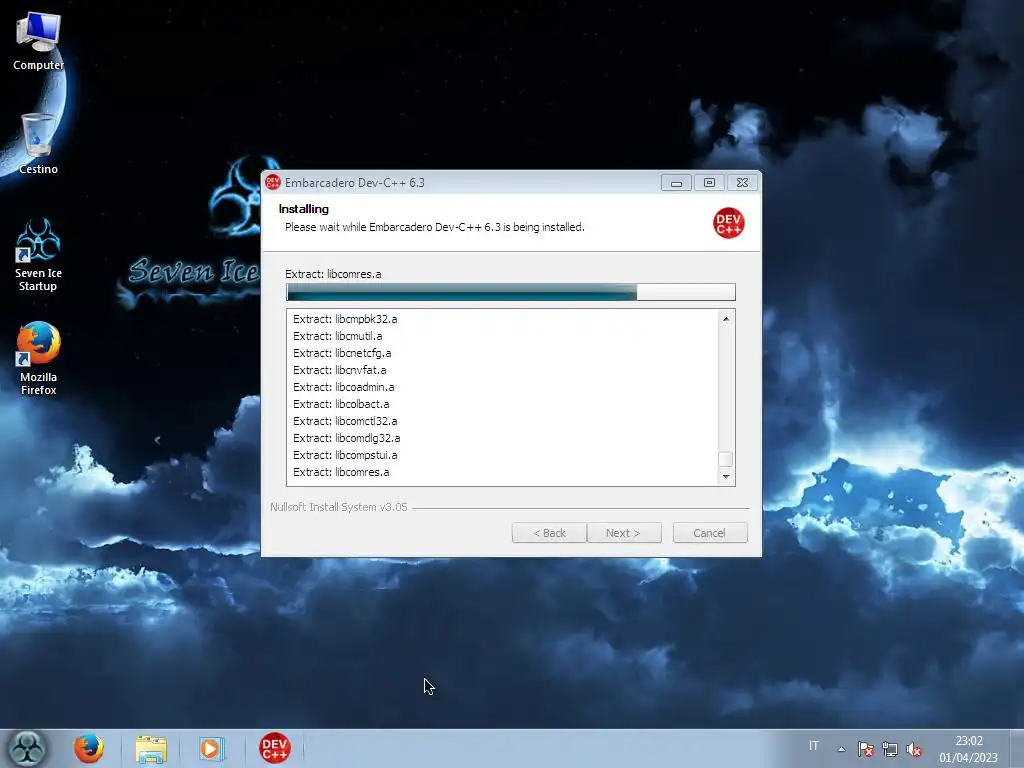Image resolution: width=1024 pixels, height=768 pixels.
Task: Select log line 'Extract: libcmpbk32.a'
Action: click(345, 319)
